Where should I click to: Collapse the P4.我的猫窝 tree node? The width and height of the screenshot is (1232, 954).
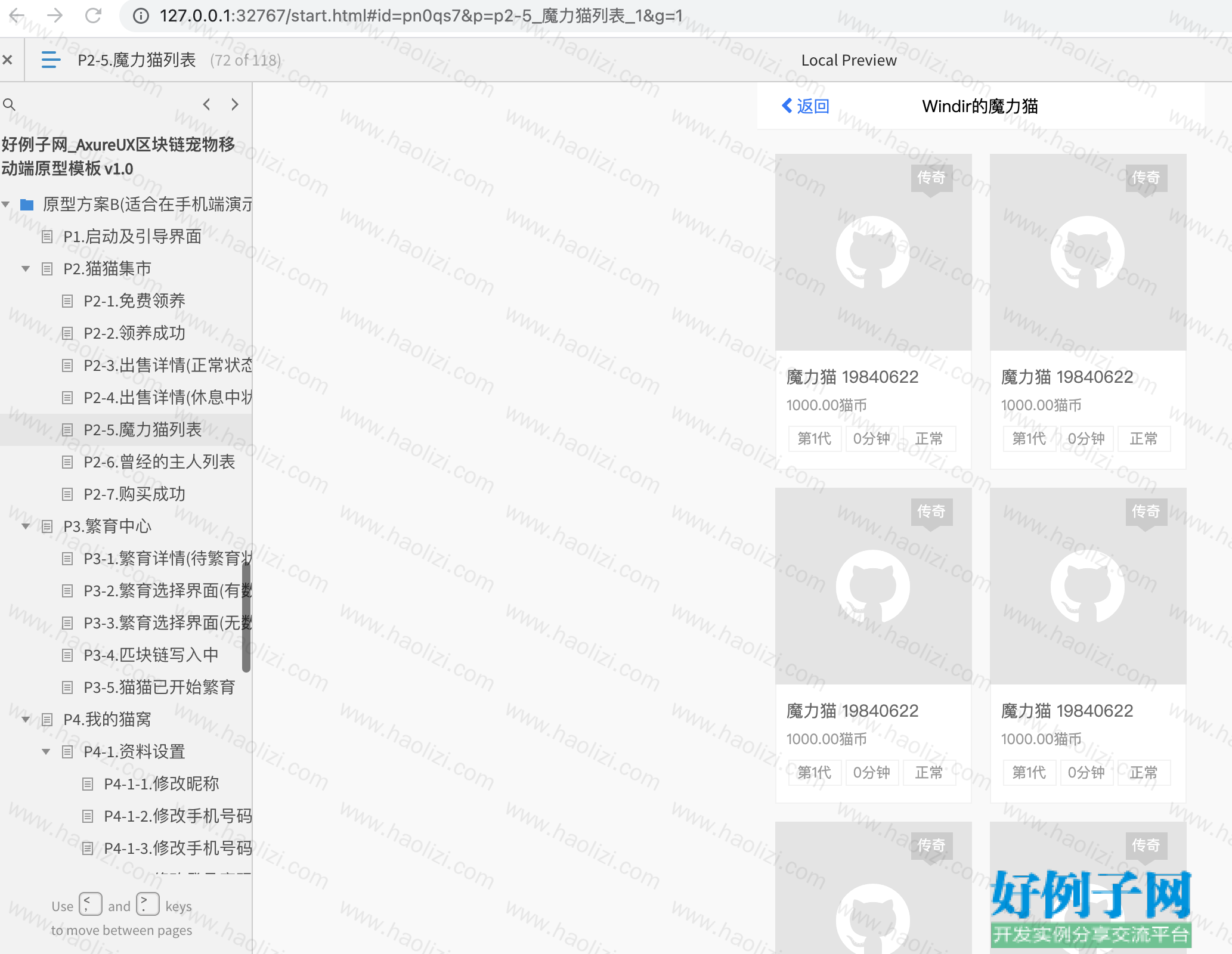pos(26,720)
